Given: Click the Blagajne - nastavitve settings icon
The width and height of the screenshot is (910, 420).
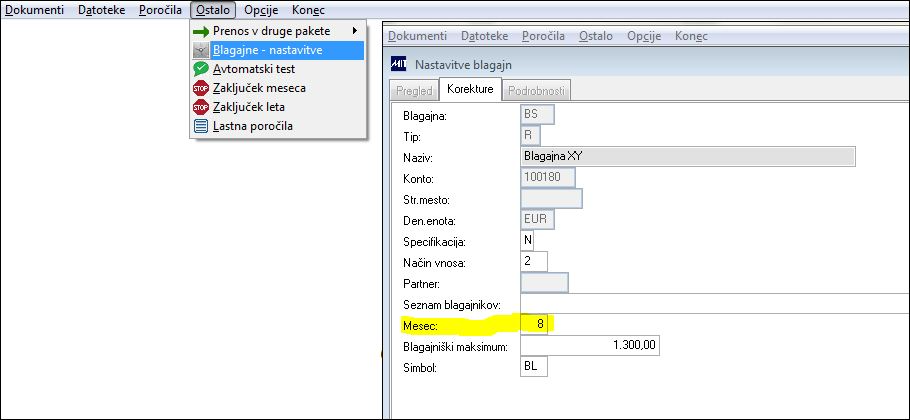Looking at the screenshot, I should pyautogui.click(x=201, y=50).
